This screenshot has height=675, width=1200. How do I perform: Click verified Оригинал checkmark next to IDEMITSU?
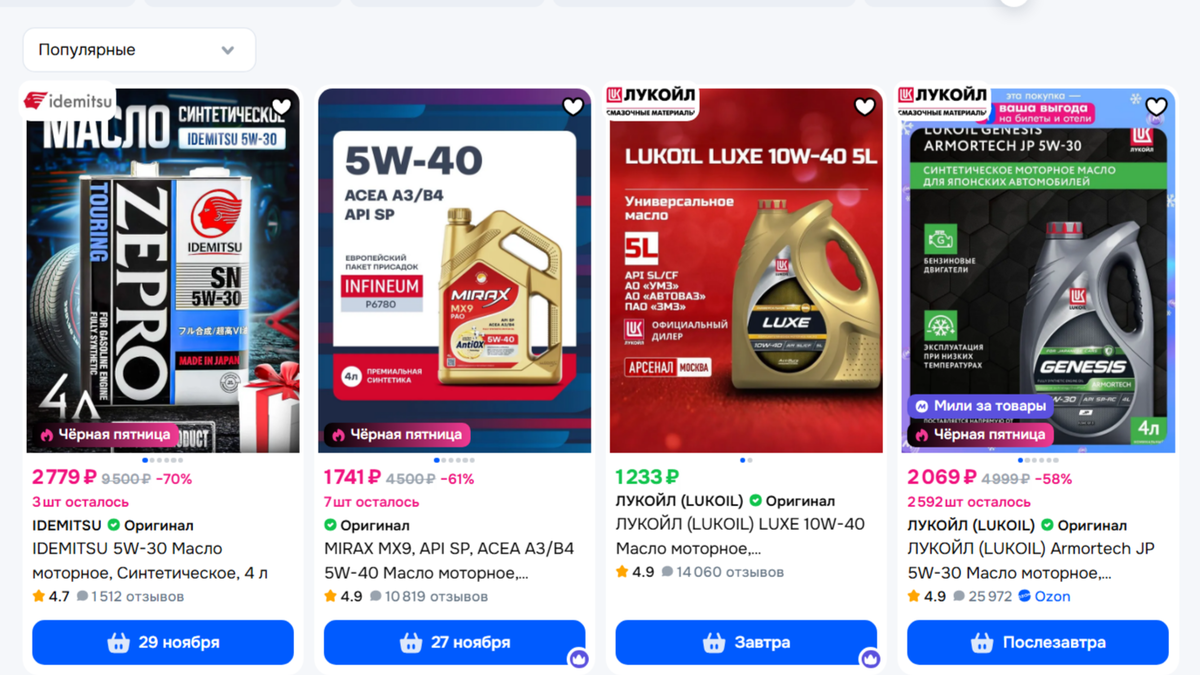point(114,525)
